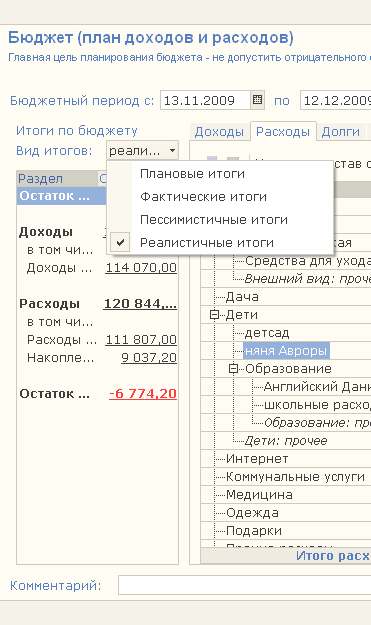
Task: Open the 111 807,00 expenses value
Action: pos(141,340)
